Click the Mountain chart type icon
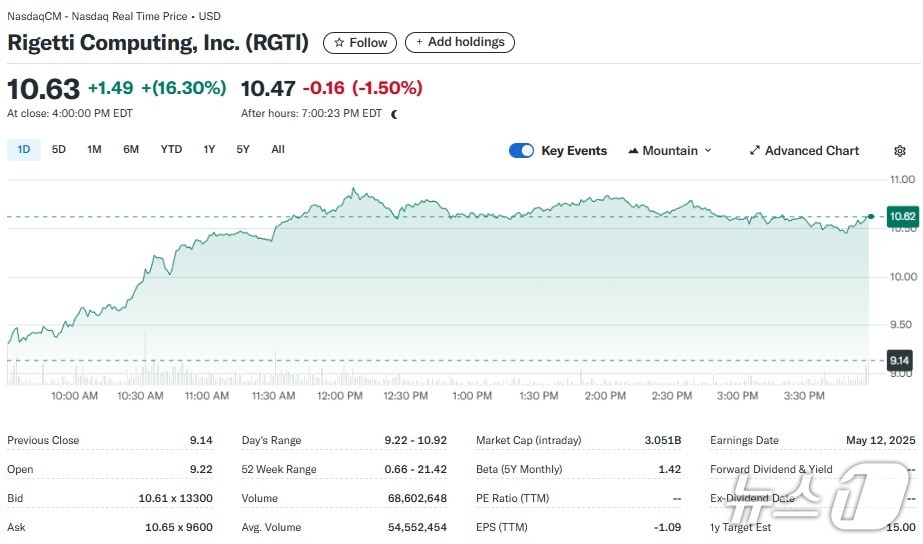The width and height of the screenshot is (923, 544). [x=633, y=151]
